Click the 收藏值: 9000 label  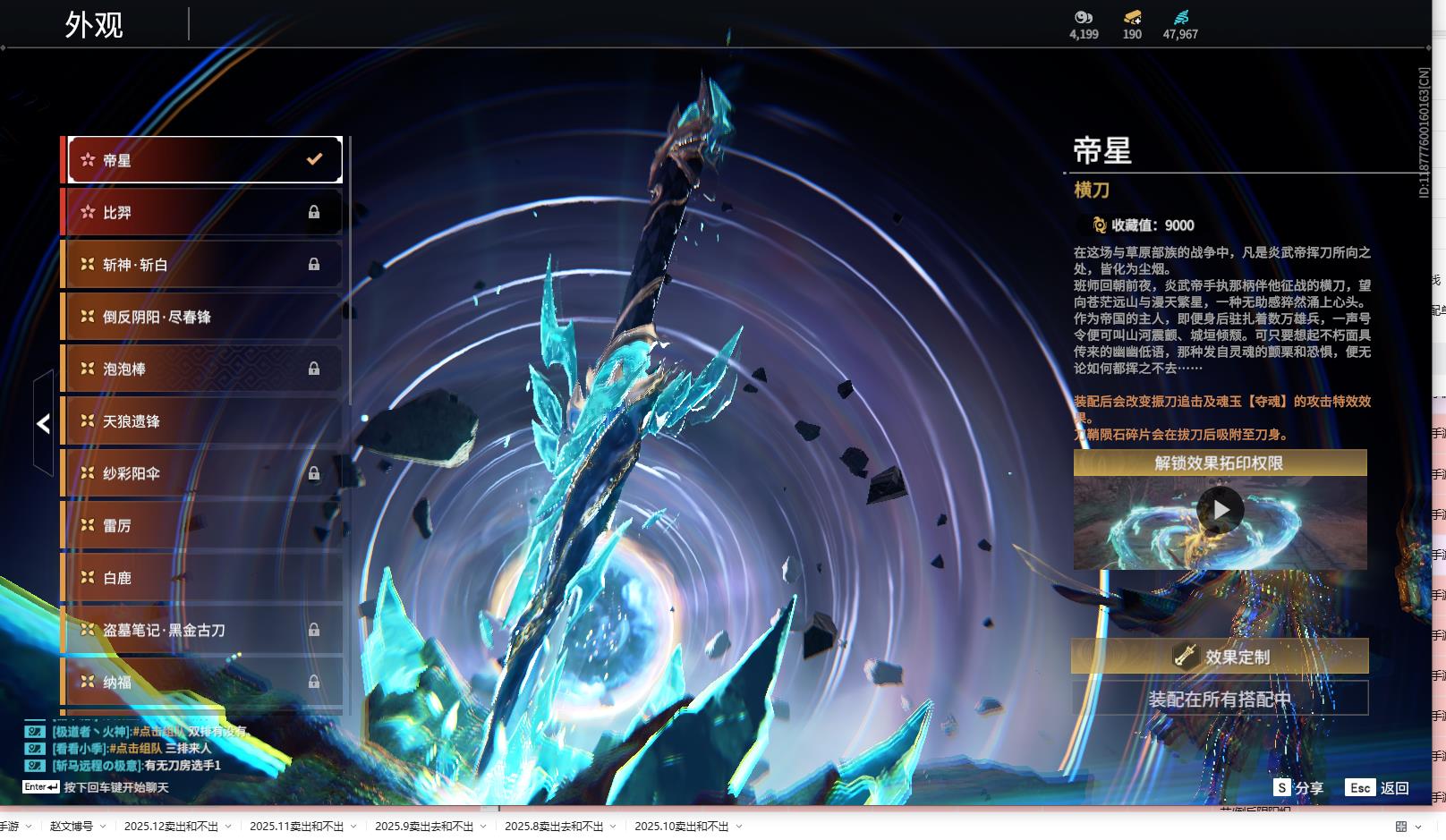tap(1153, 225)
